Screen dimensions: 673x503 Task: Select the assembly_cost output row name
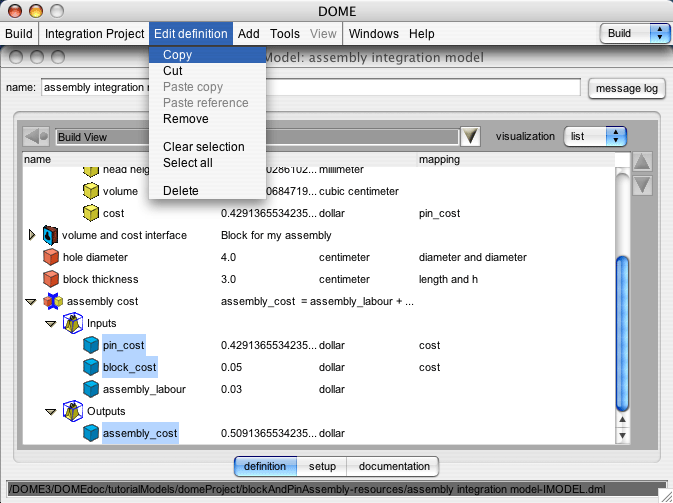pos(140,433)
